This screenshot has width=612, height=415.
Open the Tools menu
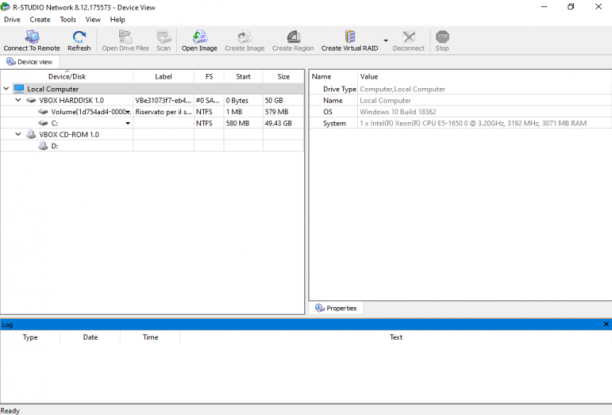68,20
